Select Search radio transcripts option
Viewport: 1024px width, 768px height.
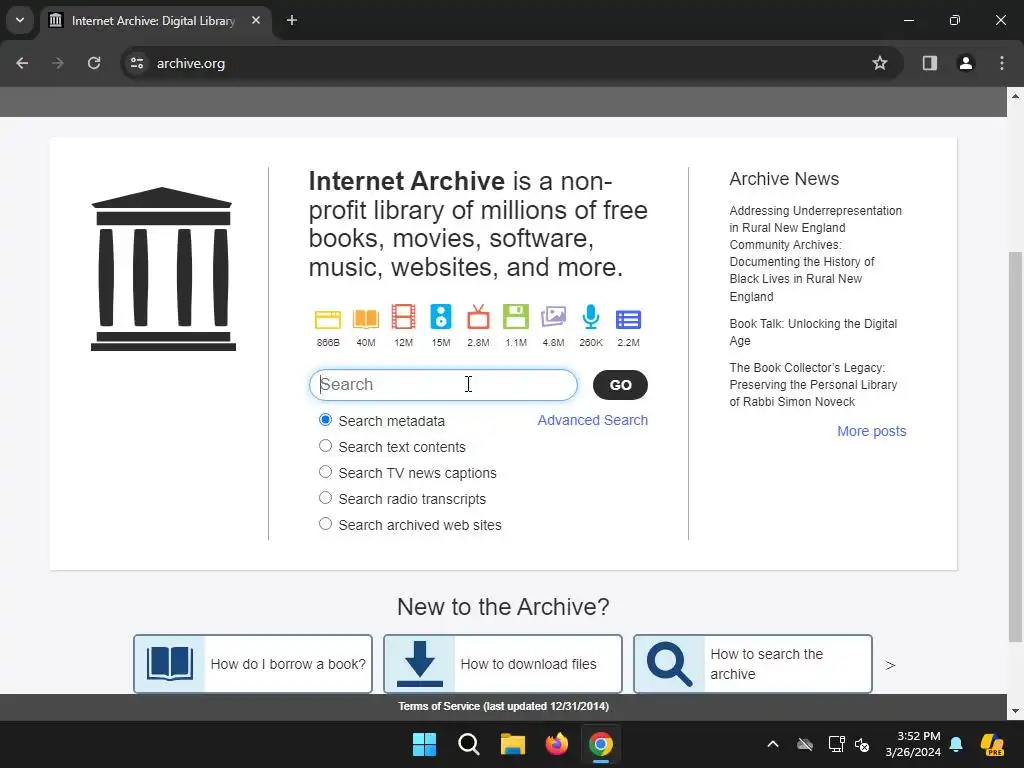point(325,498)
